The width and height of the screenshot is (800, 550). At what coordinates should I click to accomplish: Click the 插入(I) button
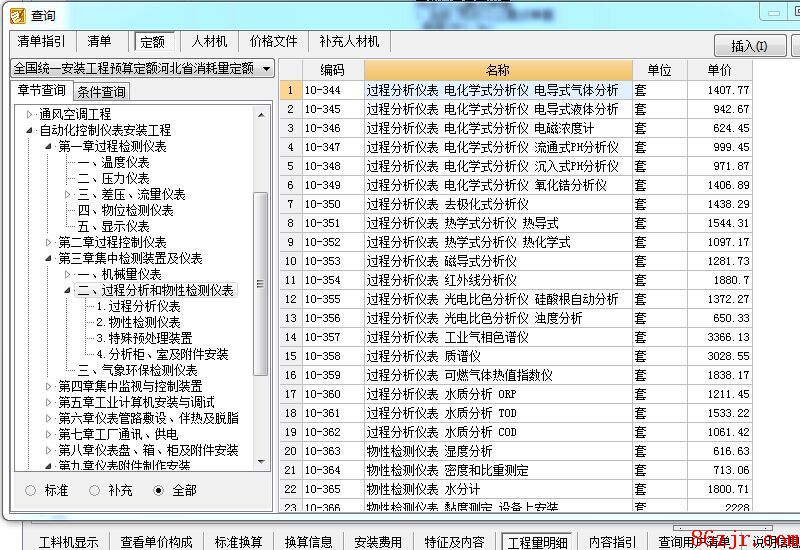tap(749, 46)
